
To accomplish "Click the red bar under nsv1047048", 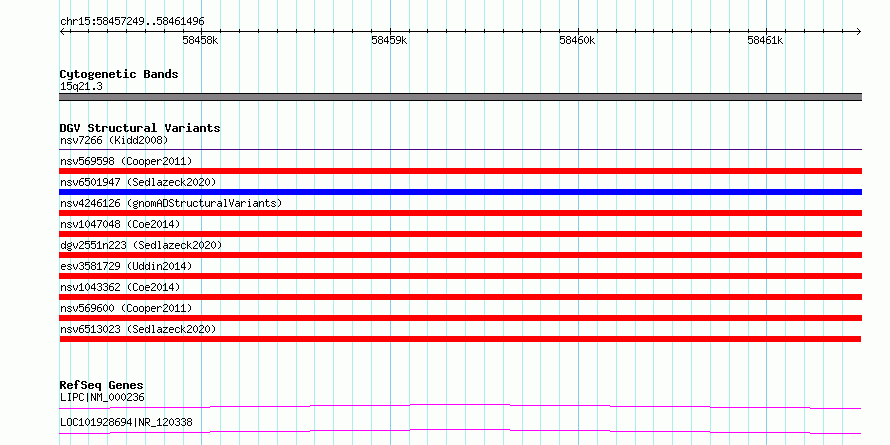I will 460,234.
